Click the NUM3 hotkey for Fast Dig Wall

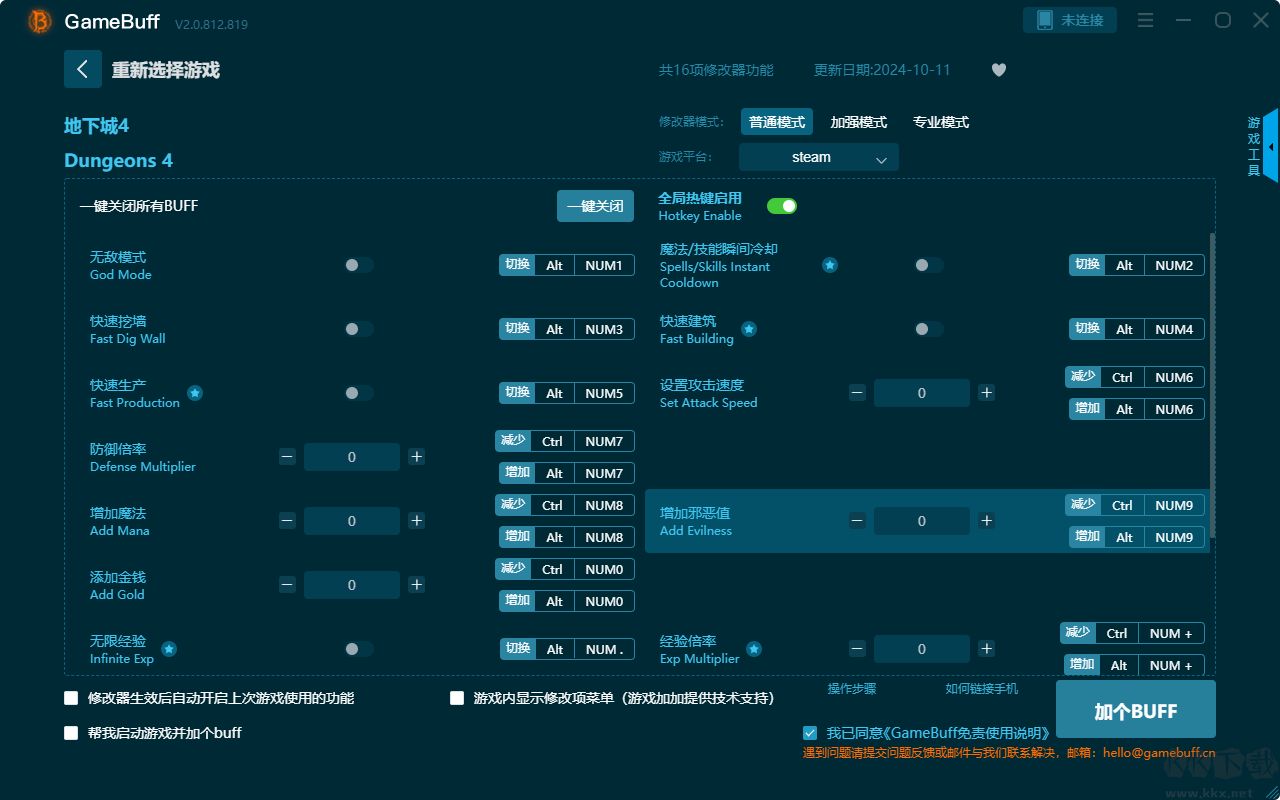point(604,329)
